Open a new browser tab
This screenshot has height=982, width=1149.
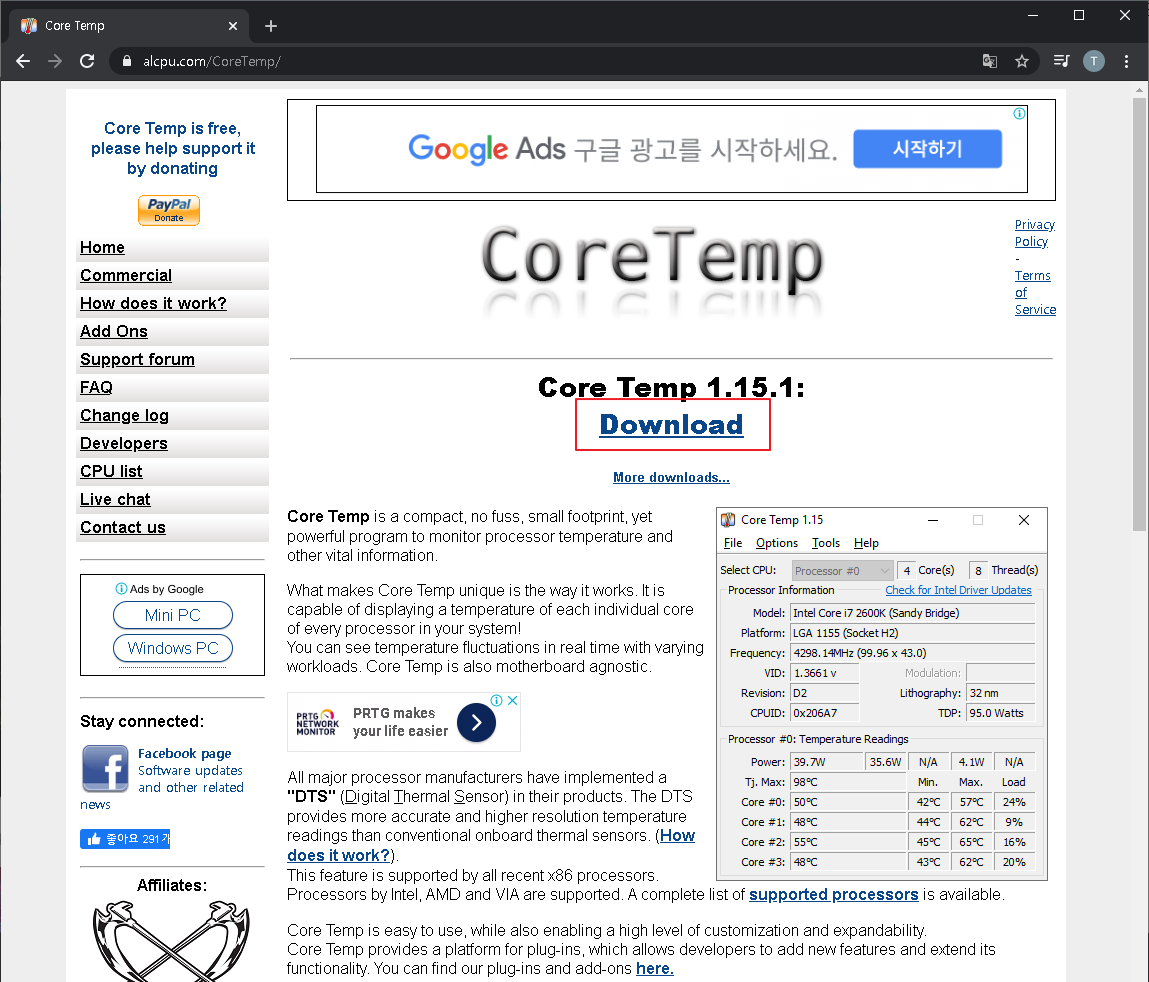coord(270,26)
